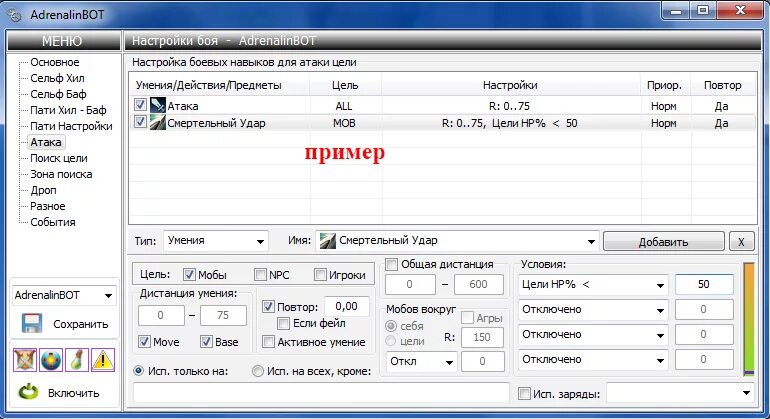Open the События menu section
Image resolution: width=770 pixels, height=419 pixels.
(53, 222)
